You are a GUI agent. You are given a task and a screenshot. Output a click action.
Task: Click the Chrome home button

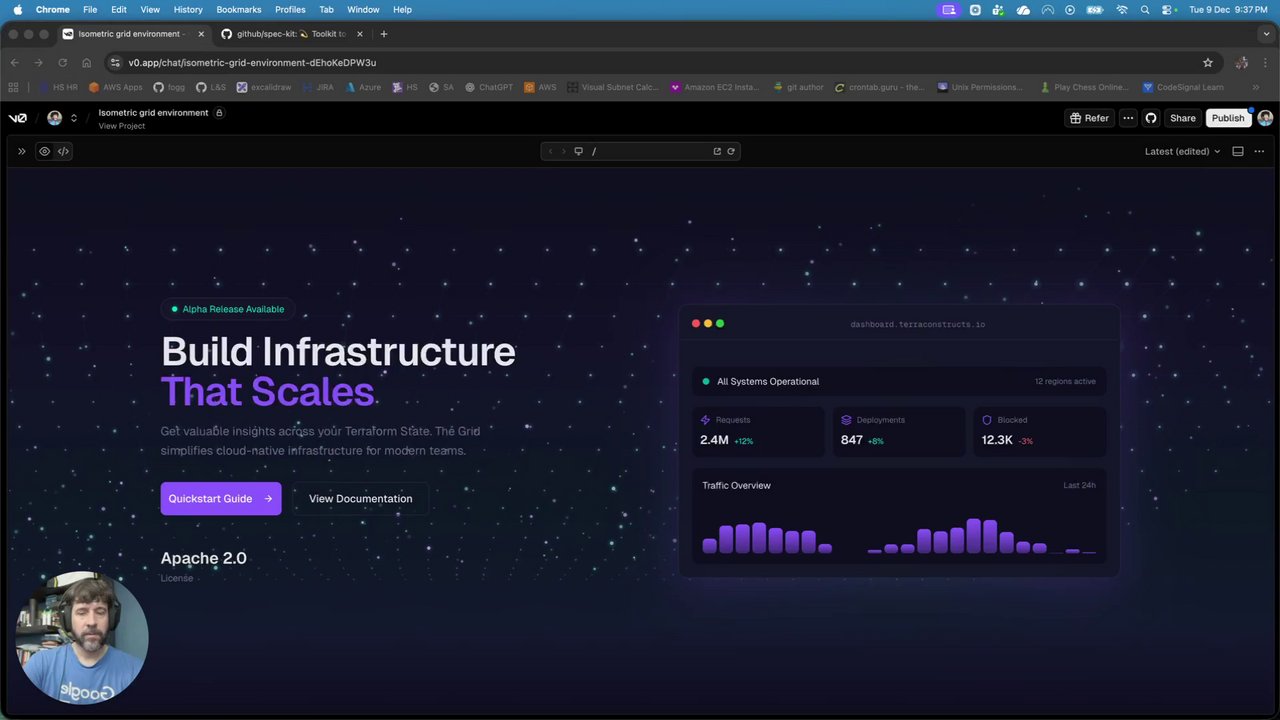[87, 62]
